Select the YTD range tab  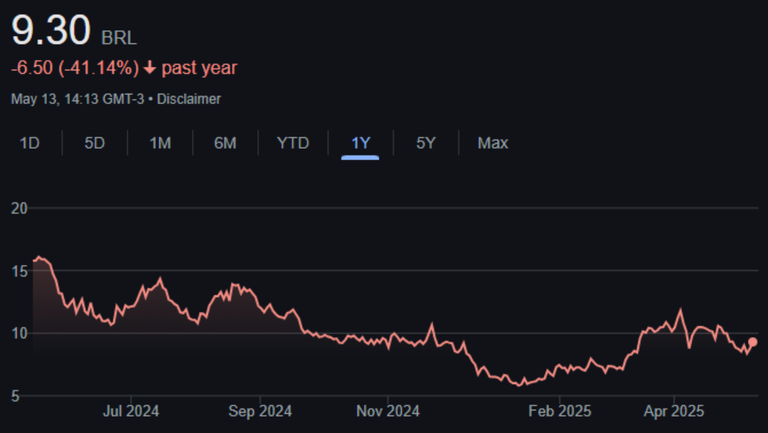point(292,143)
